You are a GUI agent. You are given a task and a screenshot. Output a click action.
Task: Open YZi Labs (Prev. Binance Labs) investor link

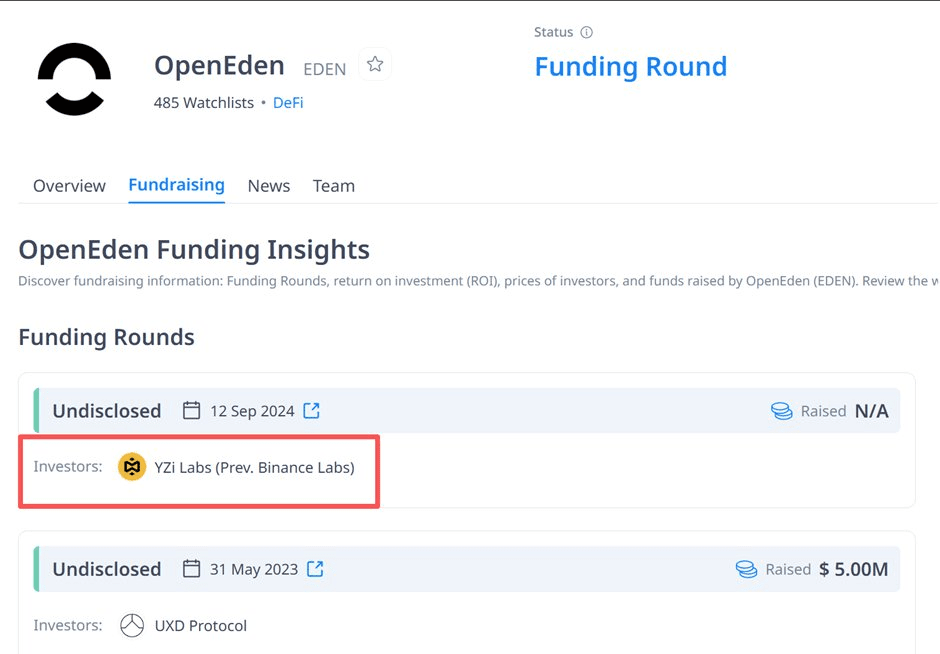[254, 467]
